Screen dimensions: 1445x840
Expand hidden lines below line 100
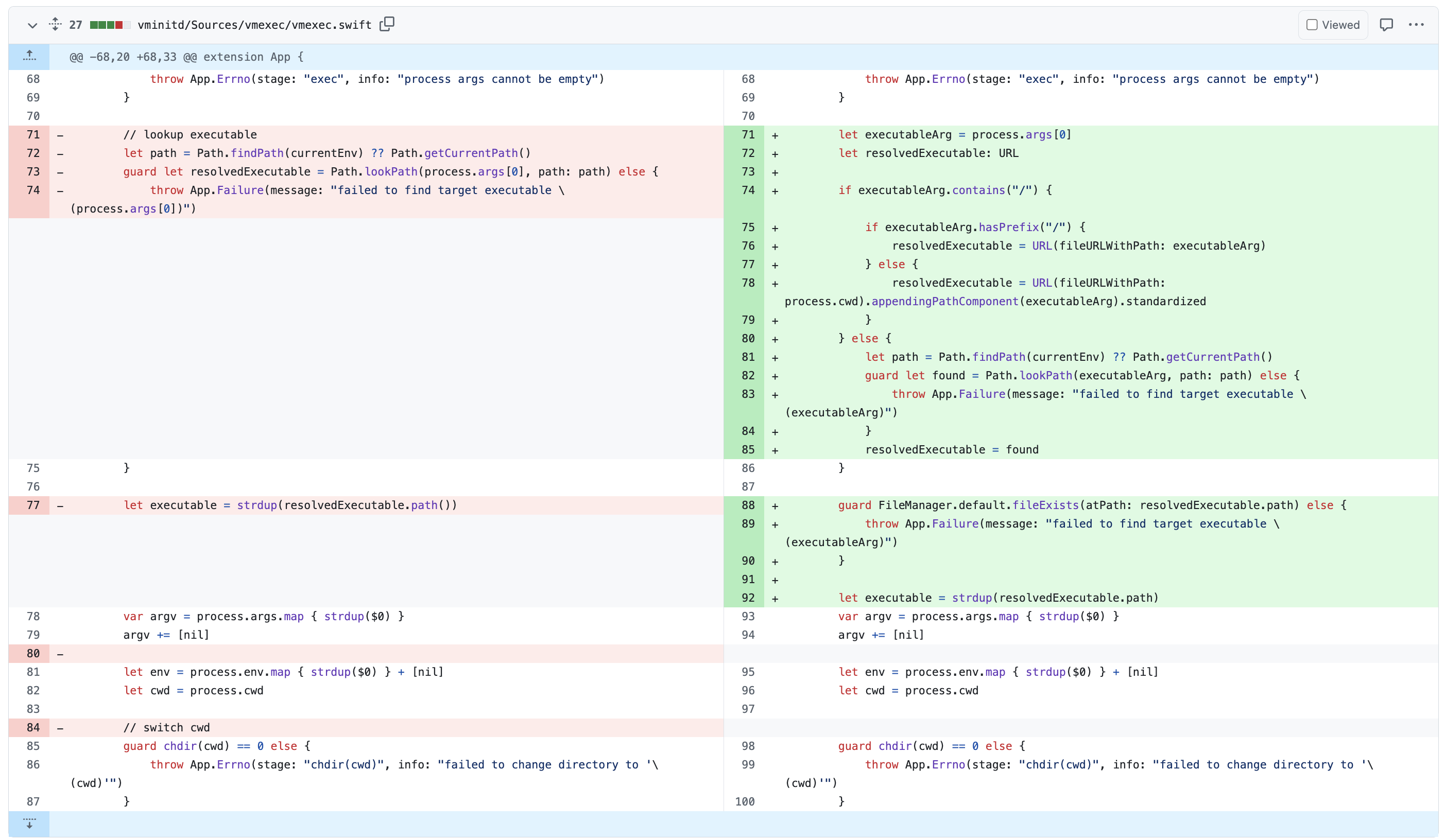tap(29, 824)
